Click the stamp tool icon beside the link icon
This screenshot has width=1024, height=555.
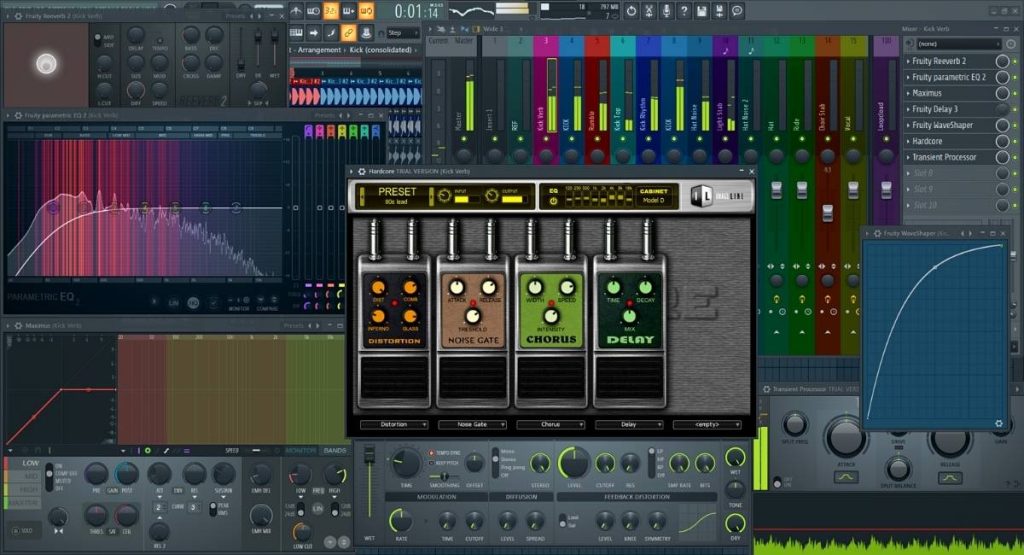pos(366,33)
